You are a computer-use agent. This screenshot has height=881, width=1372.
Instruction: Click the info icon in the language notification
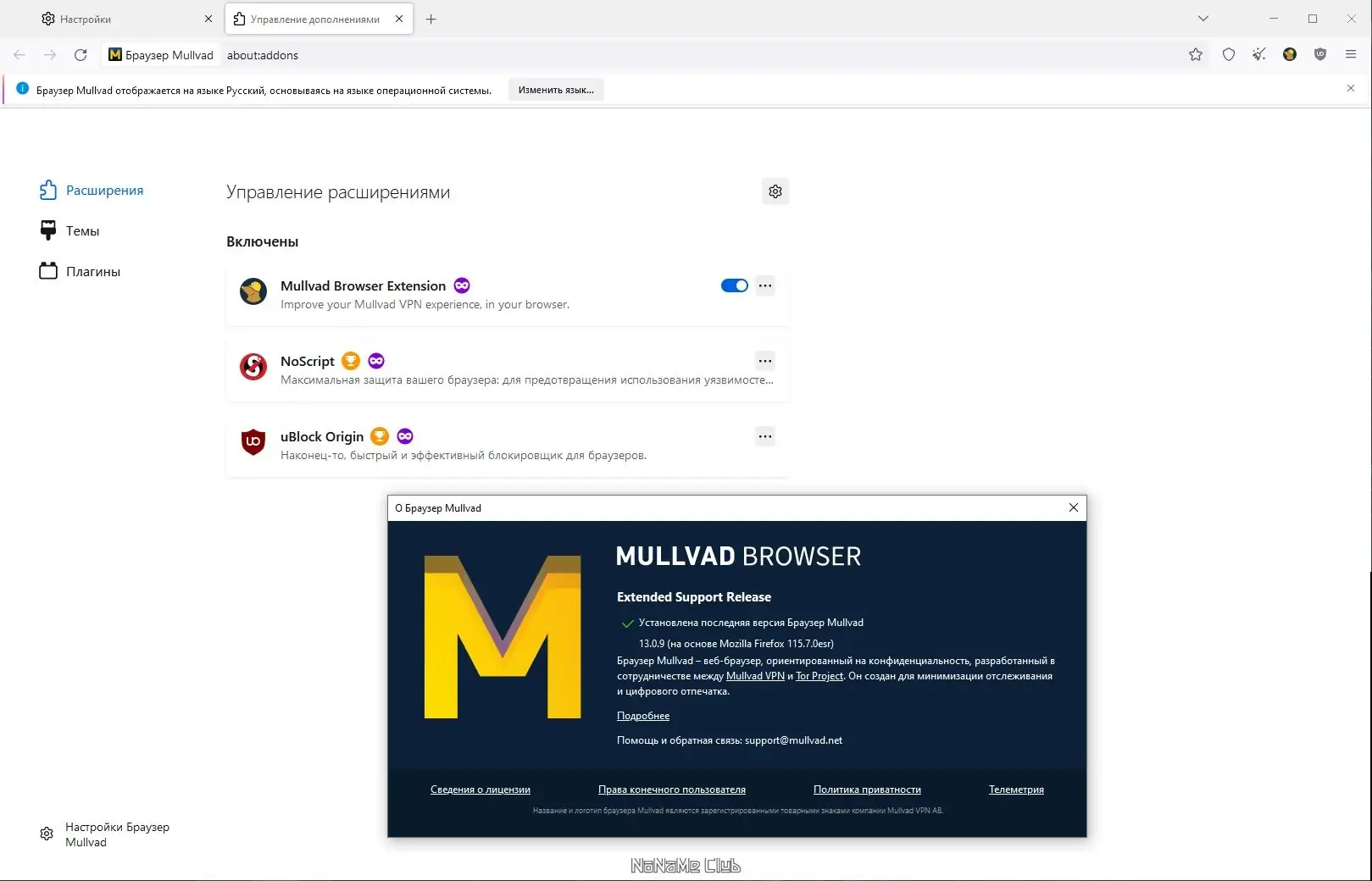[23, 89]
